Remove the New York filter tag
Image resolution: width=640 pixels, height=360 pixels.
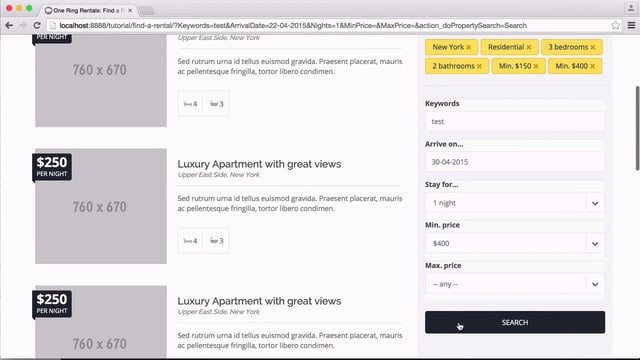[469, 47]
